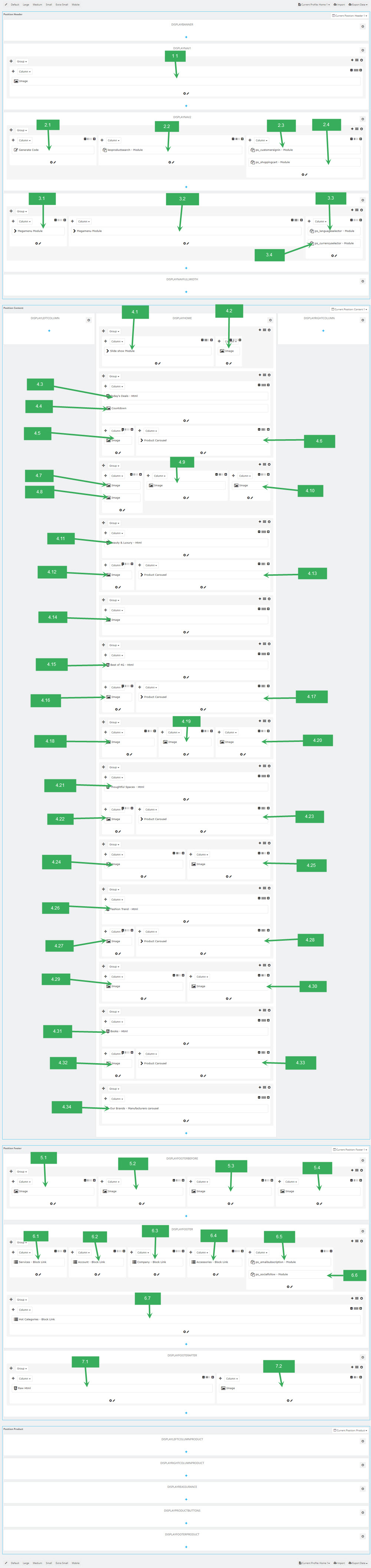This screenshot has width=371, height=1568.
Task: Add a group to DISPLAYLEFTCOLUMN with plus icon
Action: point(49,331)
